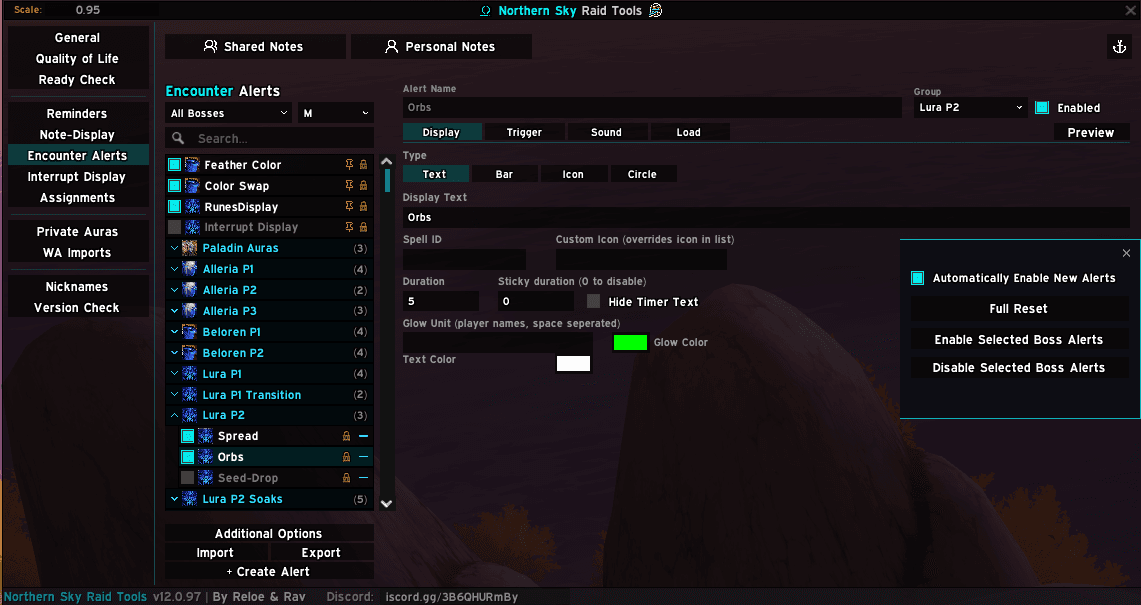Image resolution: width=1141 pixels, height=605 pixels.
Task: Open the All Bosses filter dropdown
Action: point(229,114)
